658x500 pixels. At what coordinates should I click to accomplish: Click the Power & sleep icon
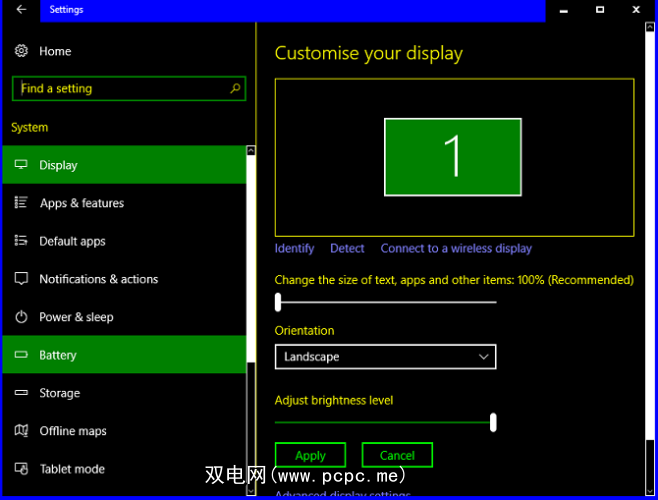(x=21, y=317)
